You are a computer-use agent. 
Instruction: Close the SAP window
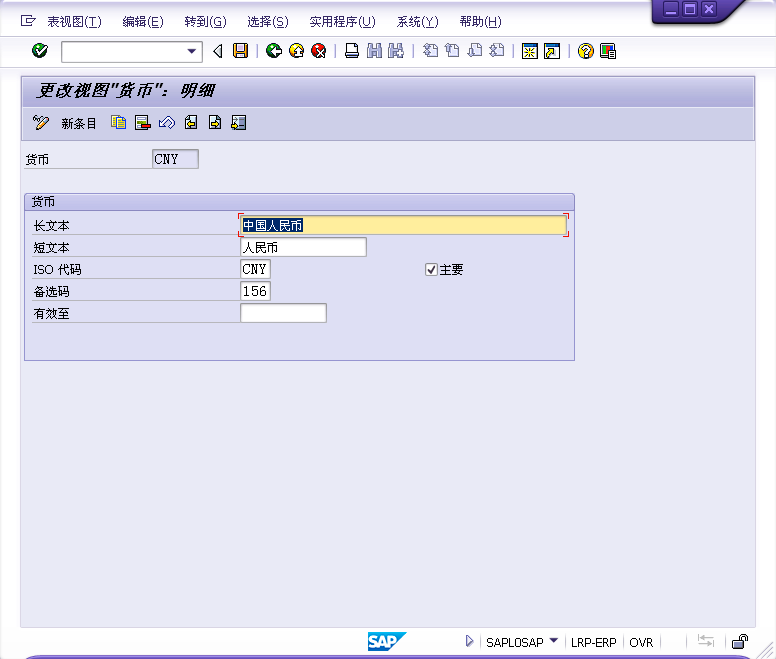coord(709,9)
